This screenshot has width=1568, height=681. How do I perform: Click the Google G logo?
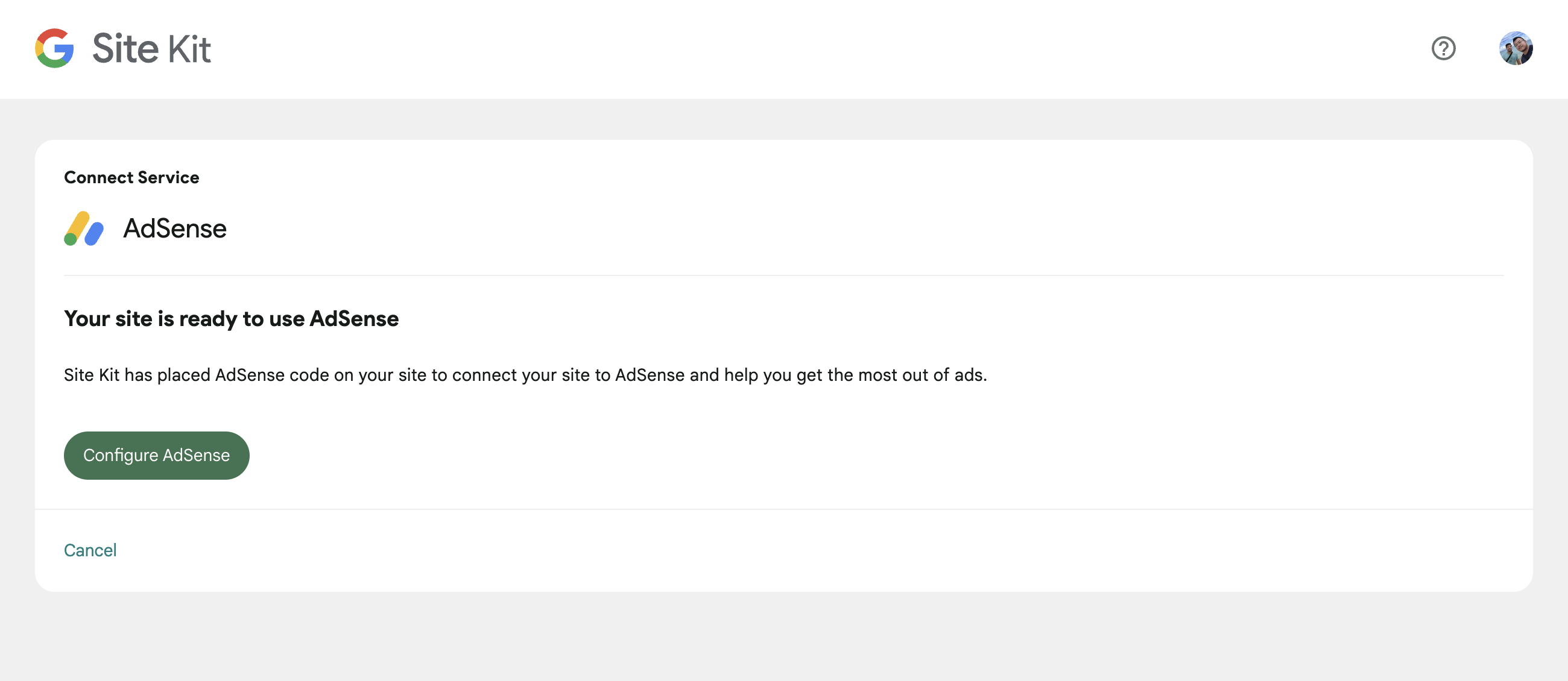(x=55, y=48)
